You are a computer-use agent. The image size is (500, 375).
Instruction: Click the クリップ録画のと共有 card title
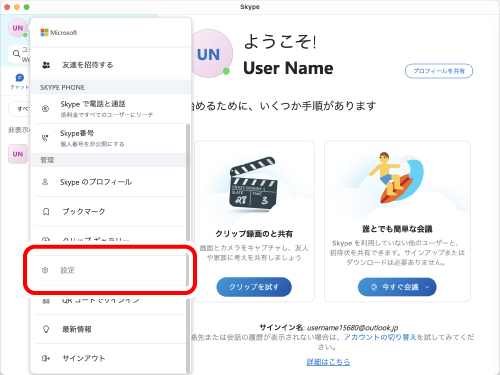click(254, 234)
